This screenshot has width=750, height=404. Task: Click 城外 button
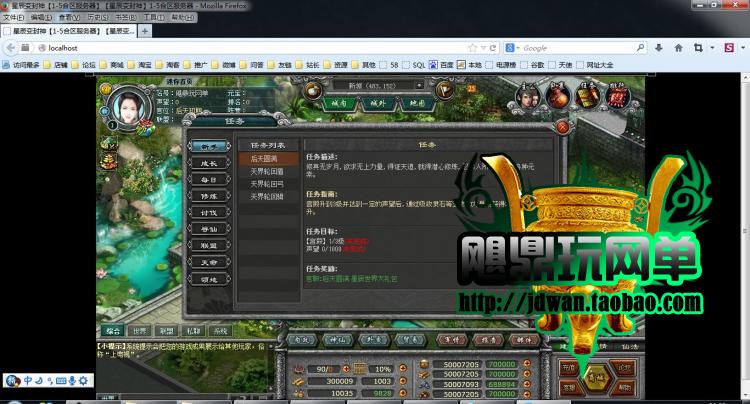click(378, 103)
